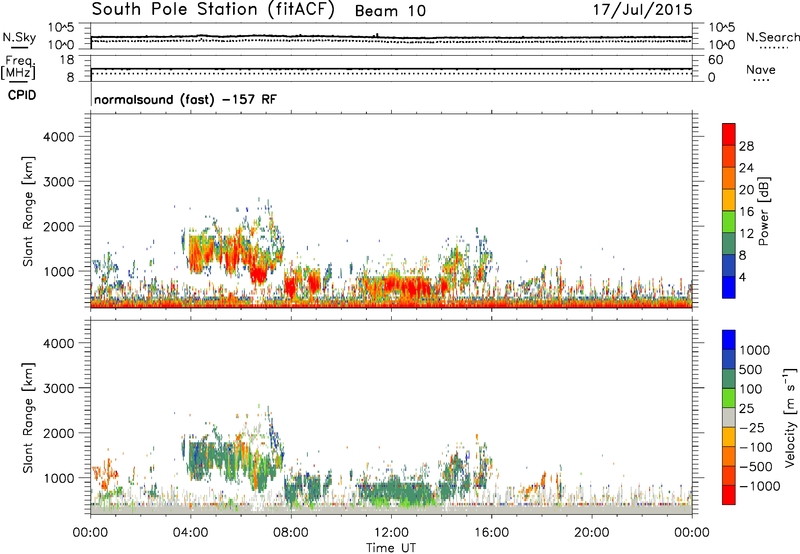Click the power colorbar value '16'
800x554 pixels.
pos(746,212)
